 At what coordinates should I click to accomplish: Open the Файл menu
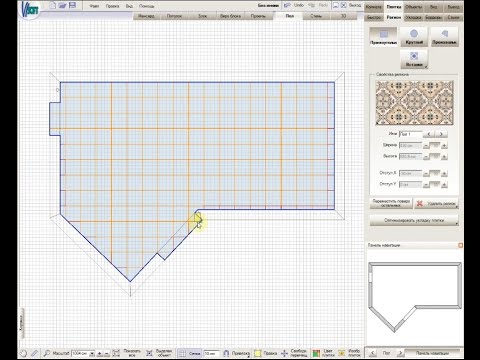tap(94, 6)
